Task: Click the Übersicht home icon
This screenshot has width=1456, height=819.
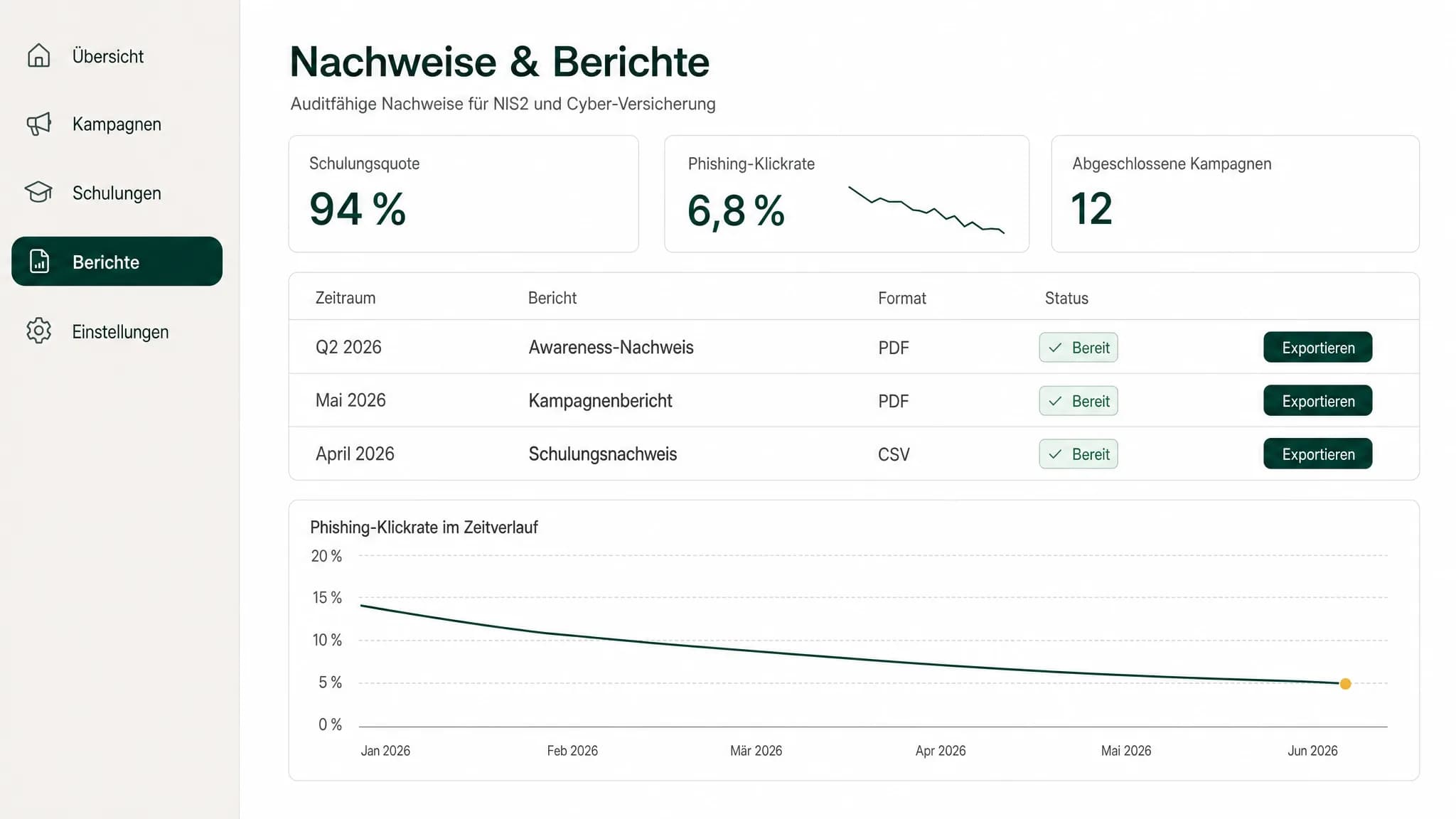Action: (38, 55)
